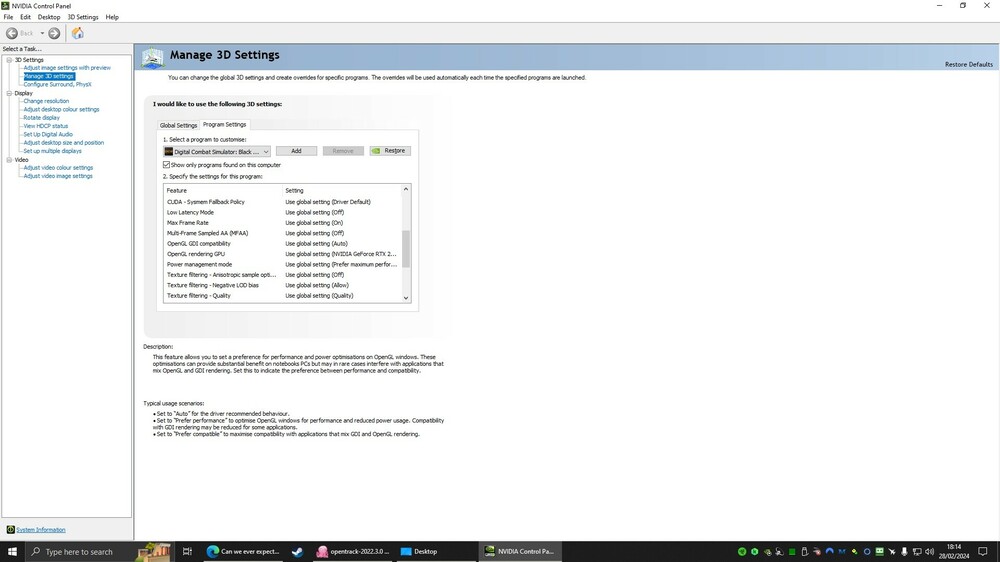Viewport: 1000px width, 562px height.
Task: Open the Back button history dropdown arrow
Action: [x=42, y=33]
